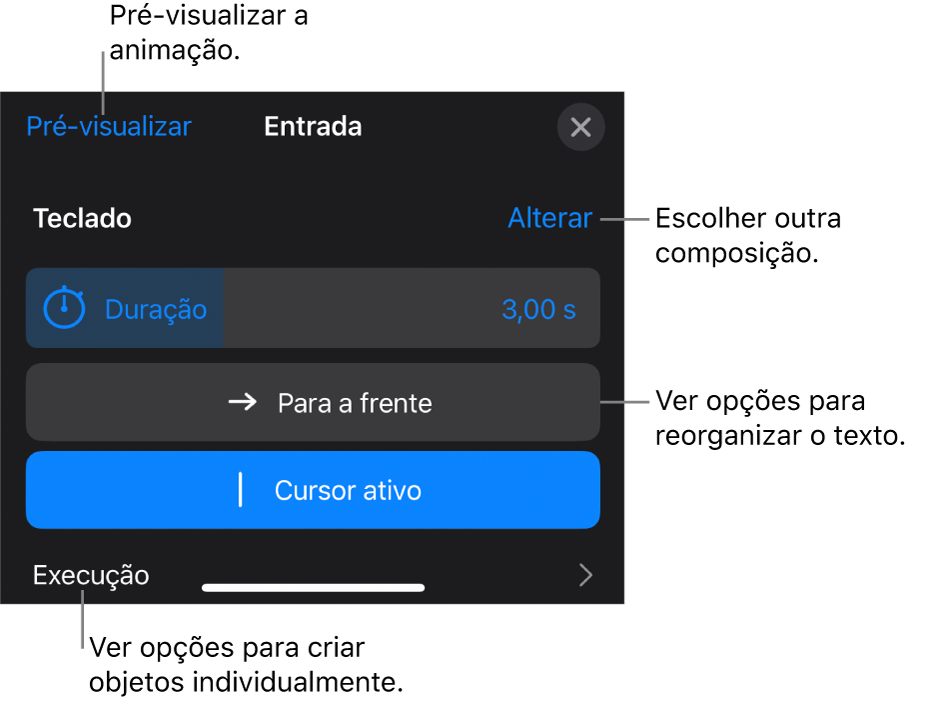The width and height of the screenshot is (926, 708).
Task: Click the 3,00 s duration value
Action: (539, 309)
